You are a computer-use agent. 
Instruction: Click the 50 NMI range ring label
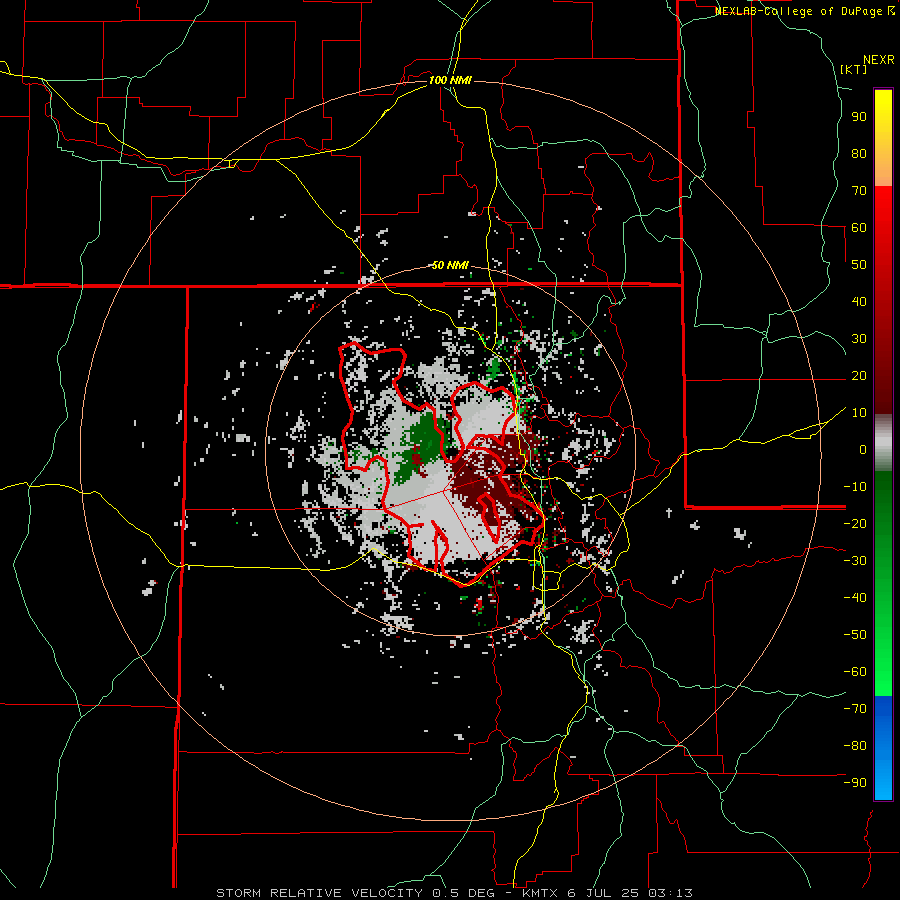(x=450, y=265)
